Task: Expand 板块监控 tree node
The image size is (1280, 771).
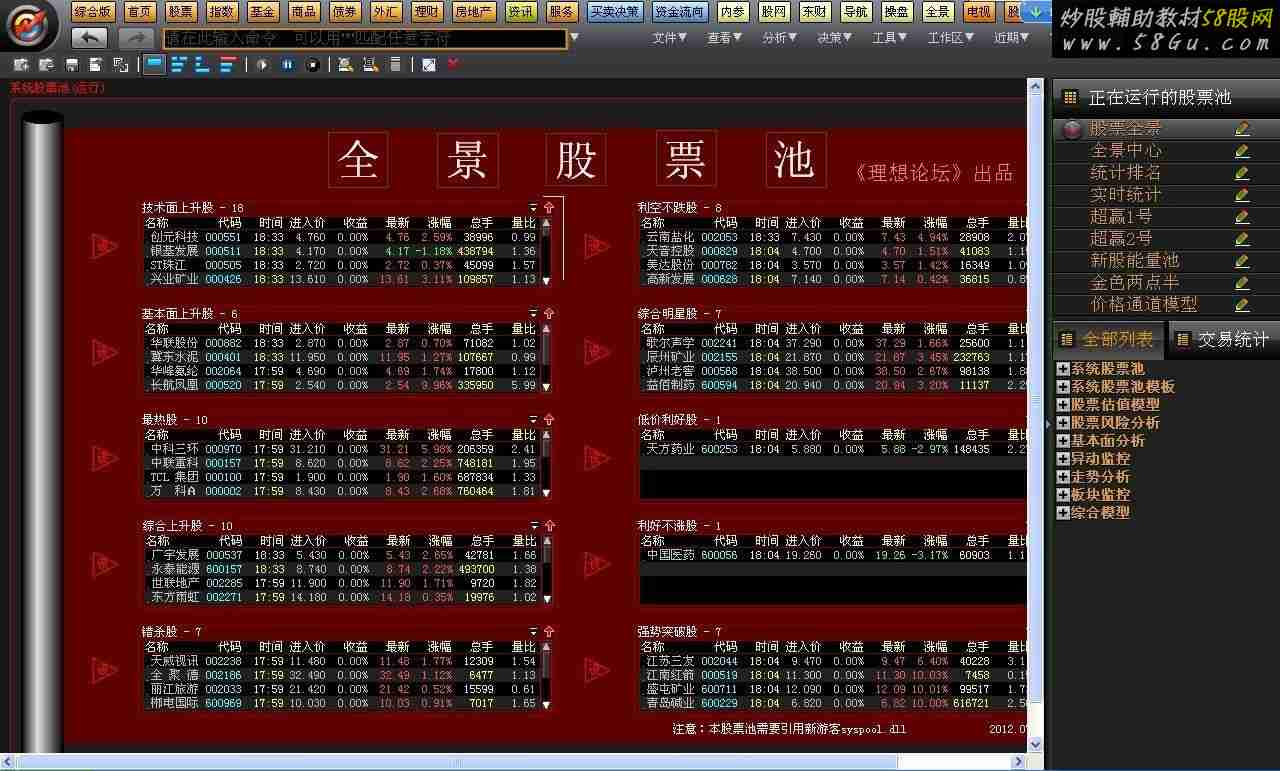Action: 1063,495
